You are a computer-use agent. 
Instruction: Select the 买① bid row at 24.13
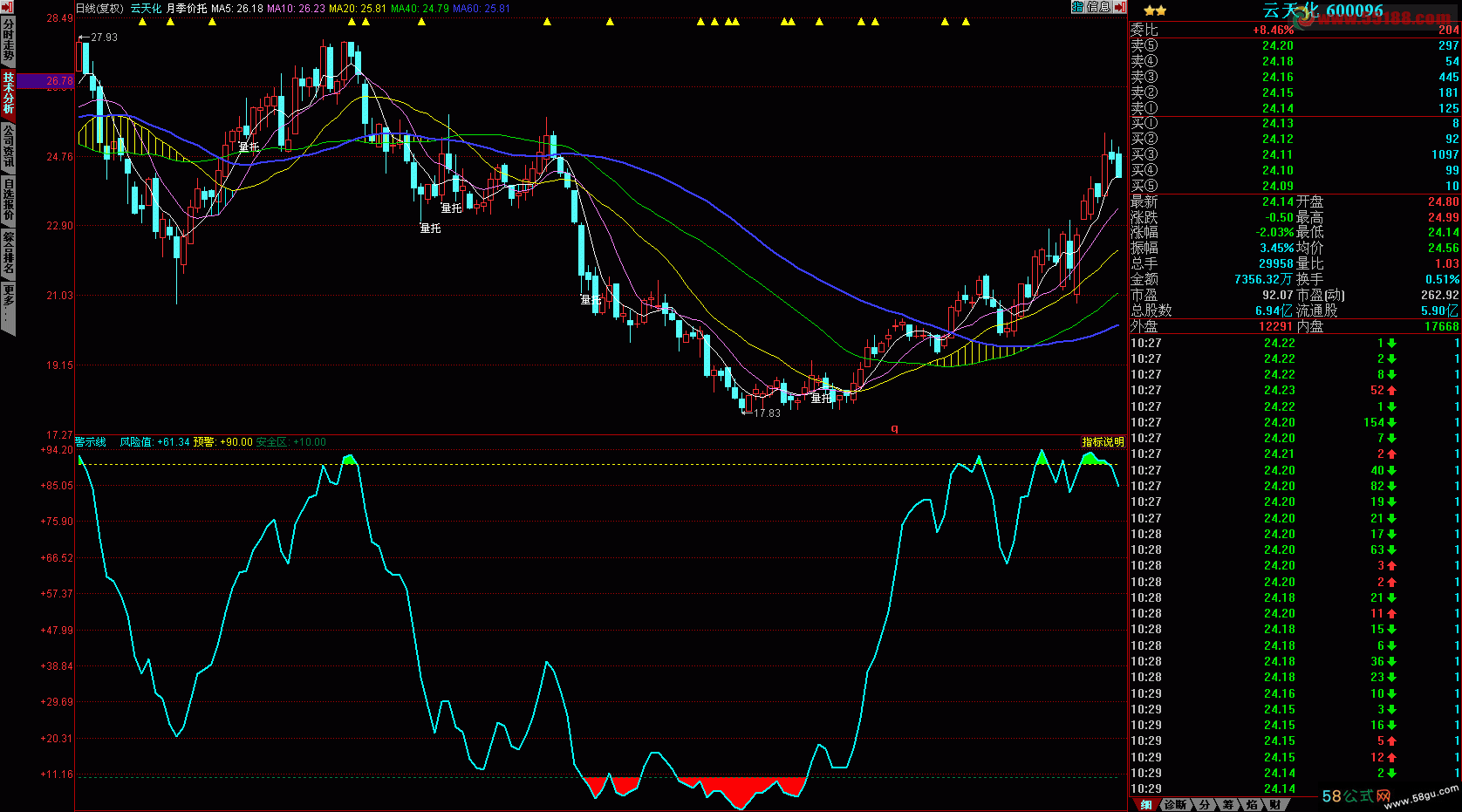[x=1295, y=123]
